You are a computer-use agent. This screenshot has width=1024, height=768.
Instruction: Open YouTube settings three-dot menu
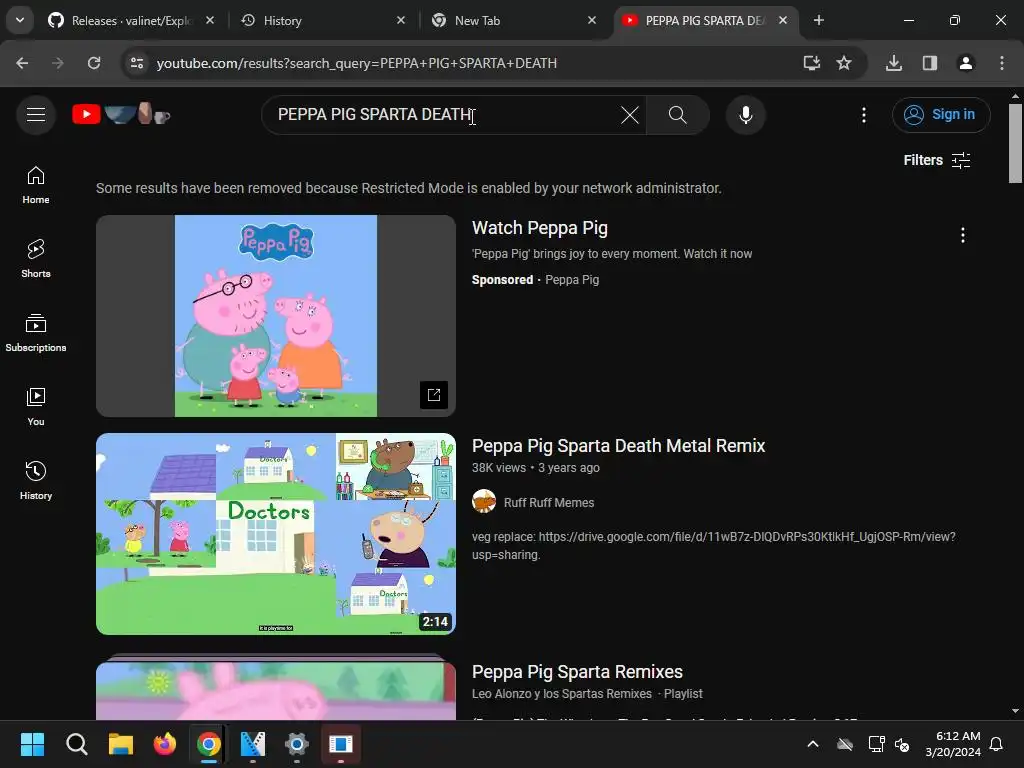pos(864,115)
